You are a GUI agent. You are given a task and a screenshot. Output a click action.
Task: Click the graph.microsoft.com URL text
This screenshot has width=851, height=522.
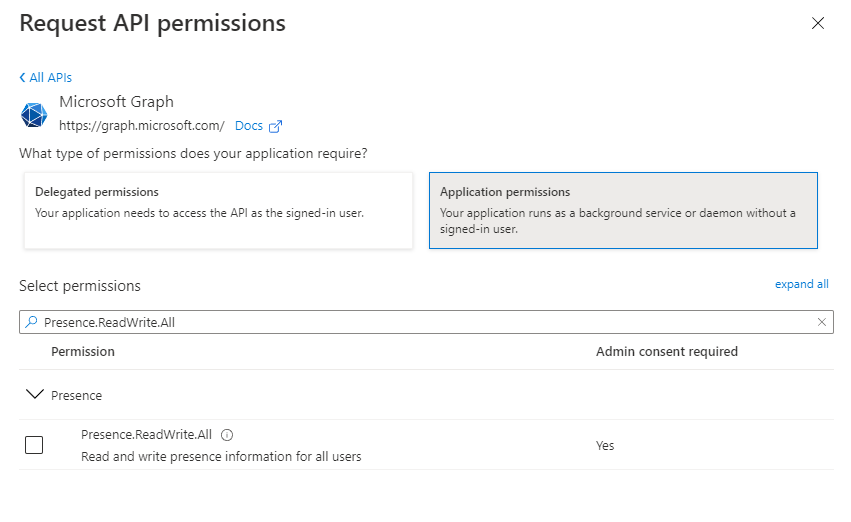(142, 126)
